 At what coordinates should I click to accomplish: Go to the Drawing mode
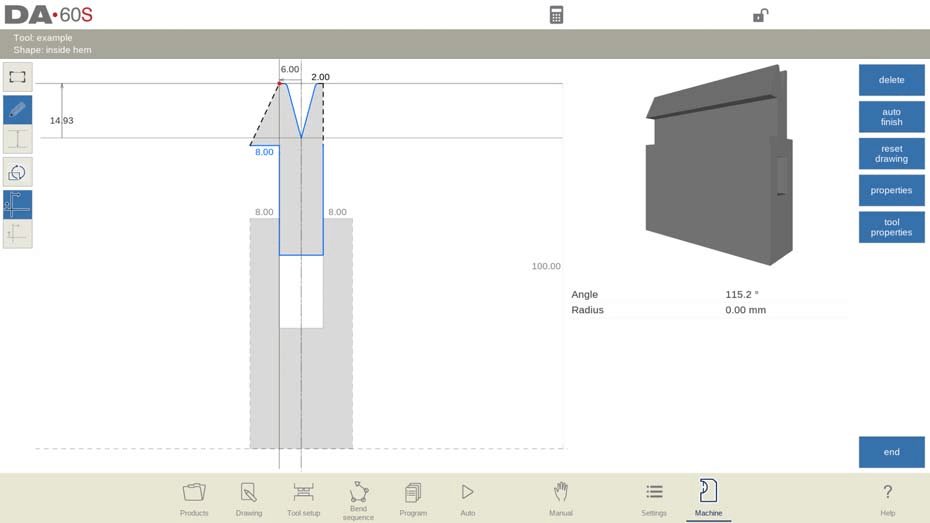pos(249,499)
